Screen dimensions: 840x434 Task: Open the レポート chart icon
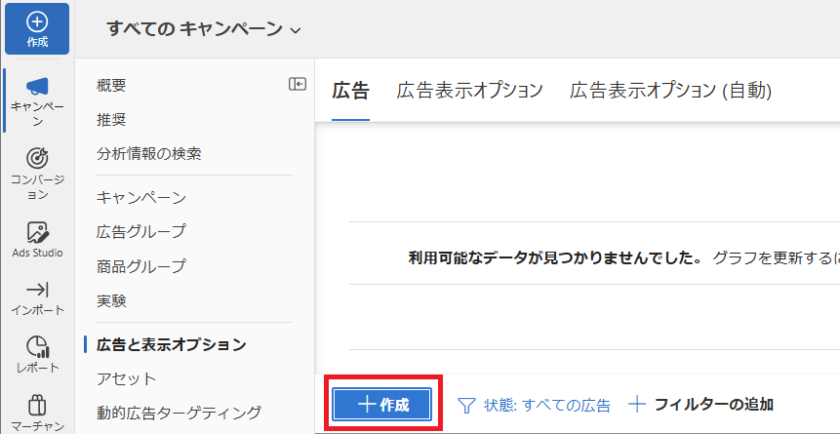[37, 347]
